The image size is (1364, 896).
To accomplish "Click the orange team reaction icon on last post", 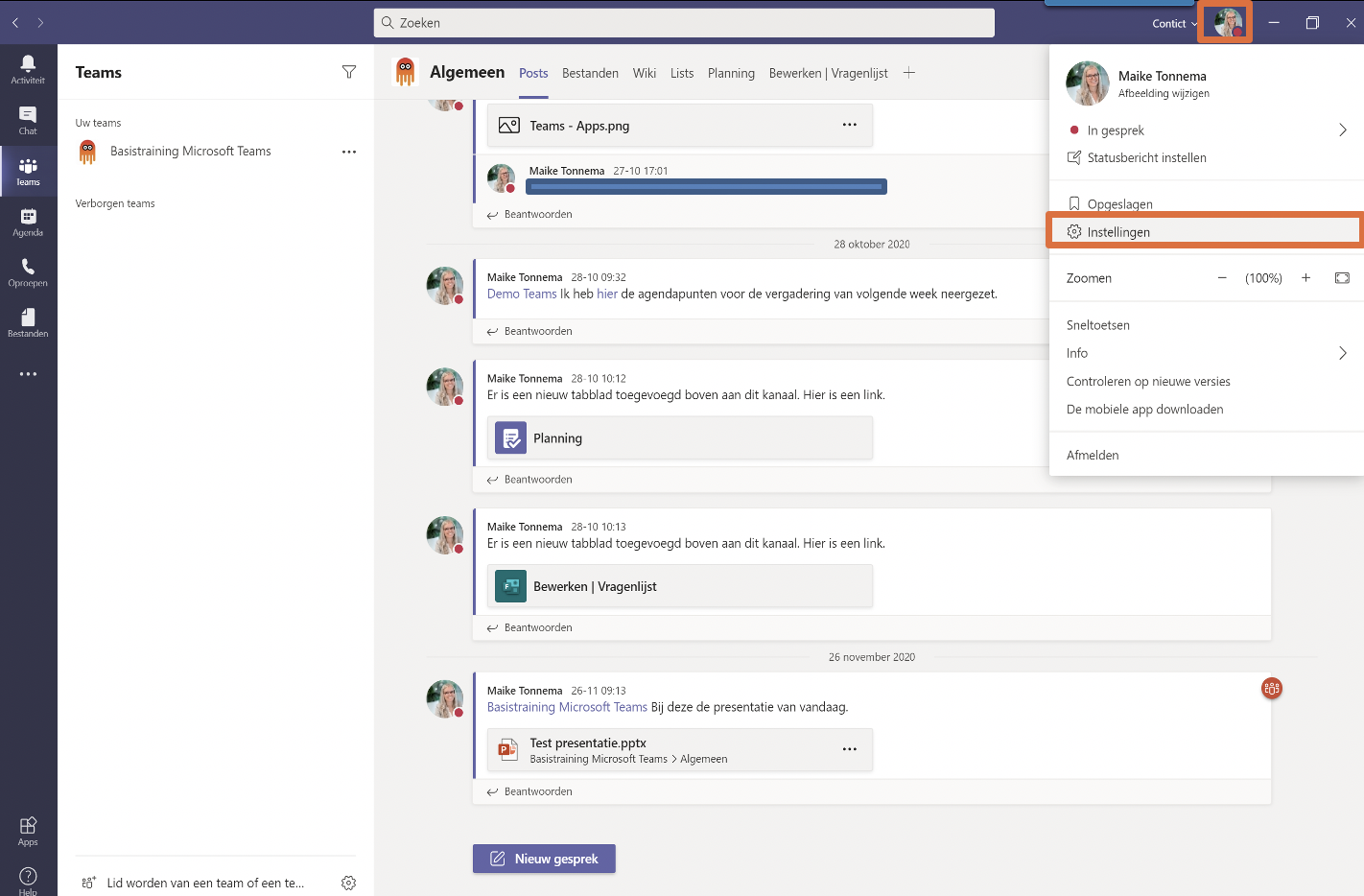I will click(x=1272, y=688).
